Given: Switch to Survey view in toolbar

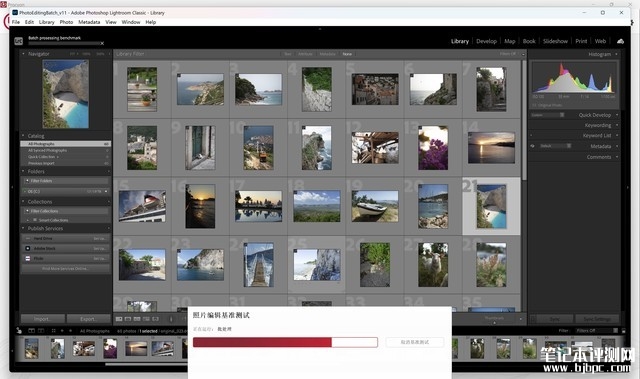Looking at the screenshot, I should pos(146,319).
